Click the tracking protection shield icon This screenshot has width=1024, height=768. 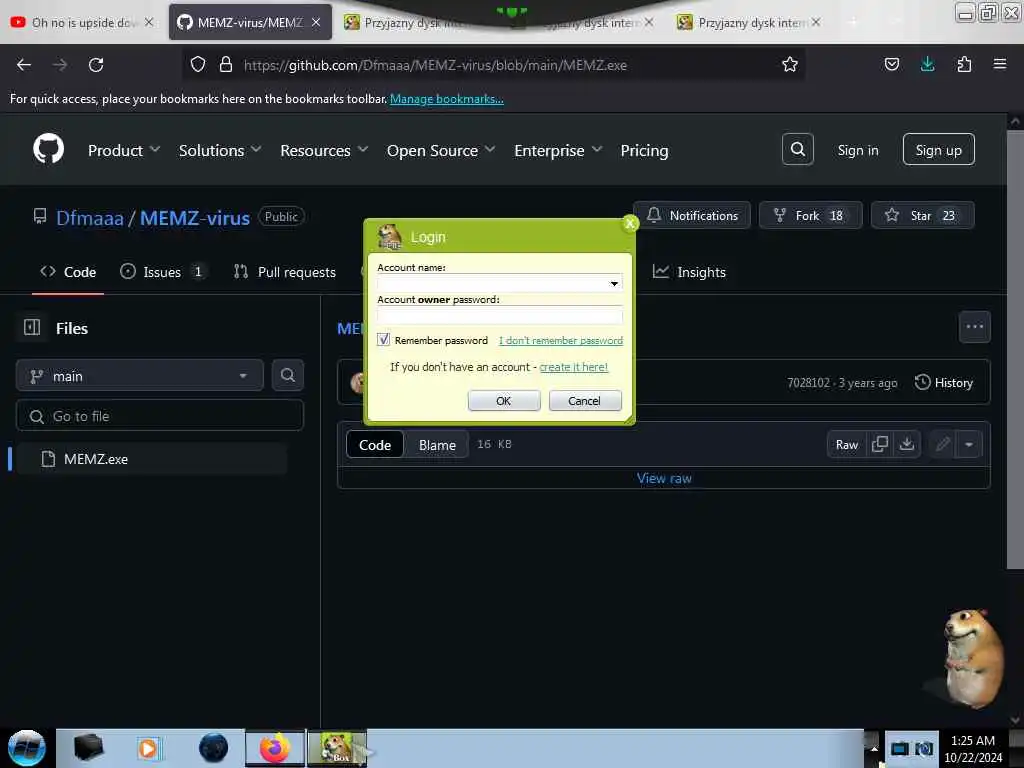[198, 64]
